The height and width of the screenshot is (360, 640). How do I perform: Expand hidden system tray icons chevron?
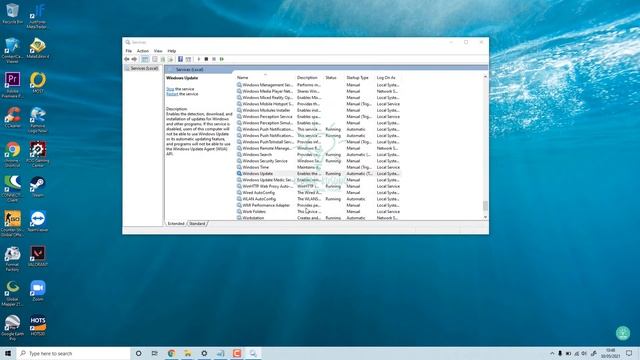click(x=552, y=353)
